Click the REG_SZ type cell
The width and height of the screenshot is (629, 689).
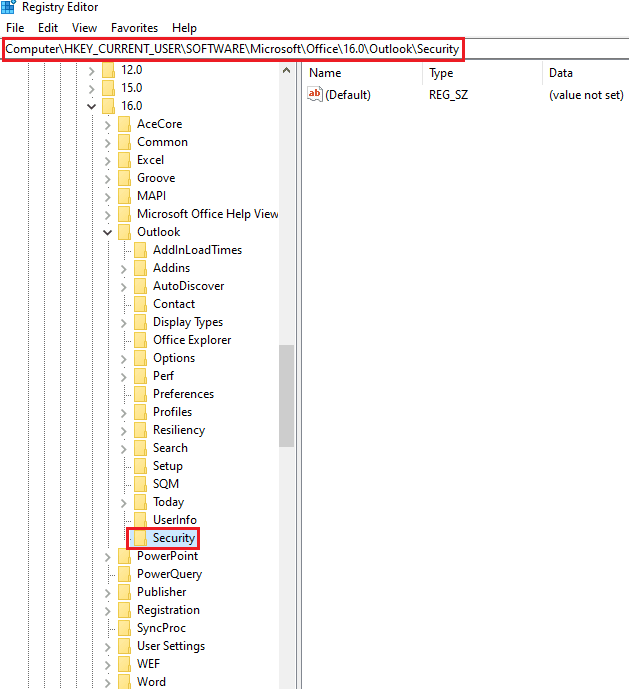click(448, 95)
